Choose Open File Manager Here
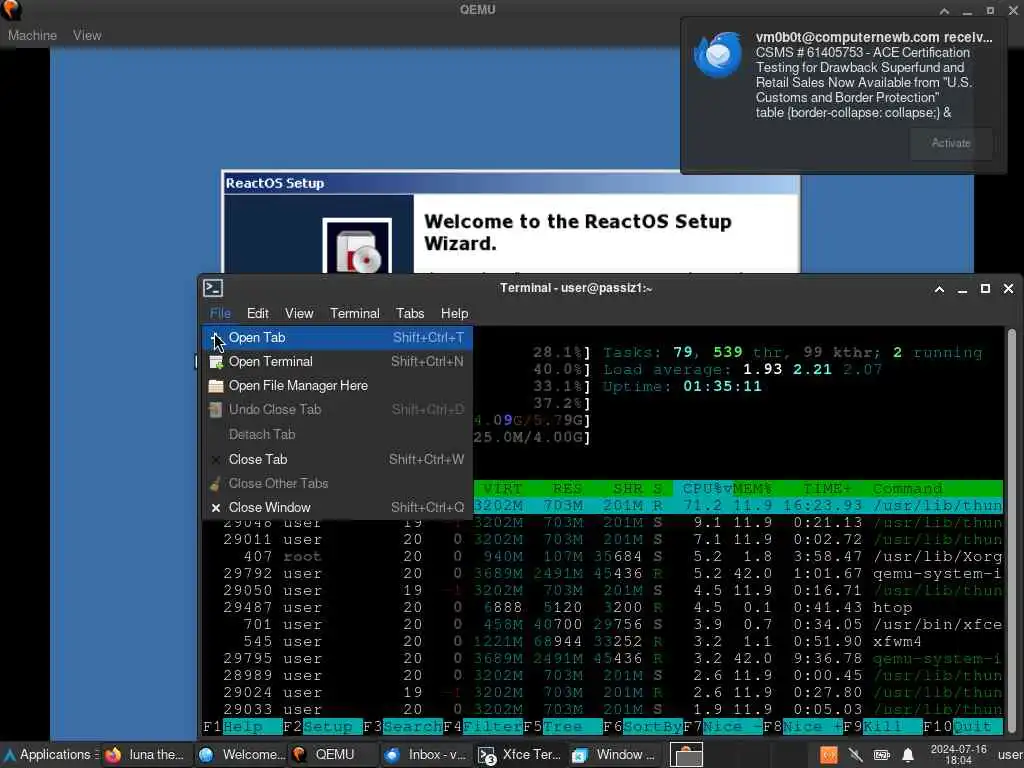This screenshot has width=1024, height=768. pyautogui.click(x=337, y=386)
